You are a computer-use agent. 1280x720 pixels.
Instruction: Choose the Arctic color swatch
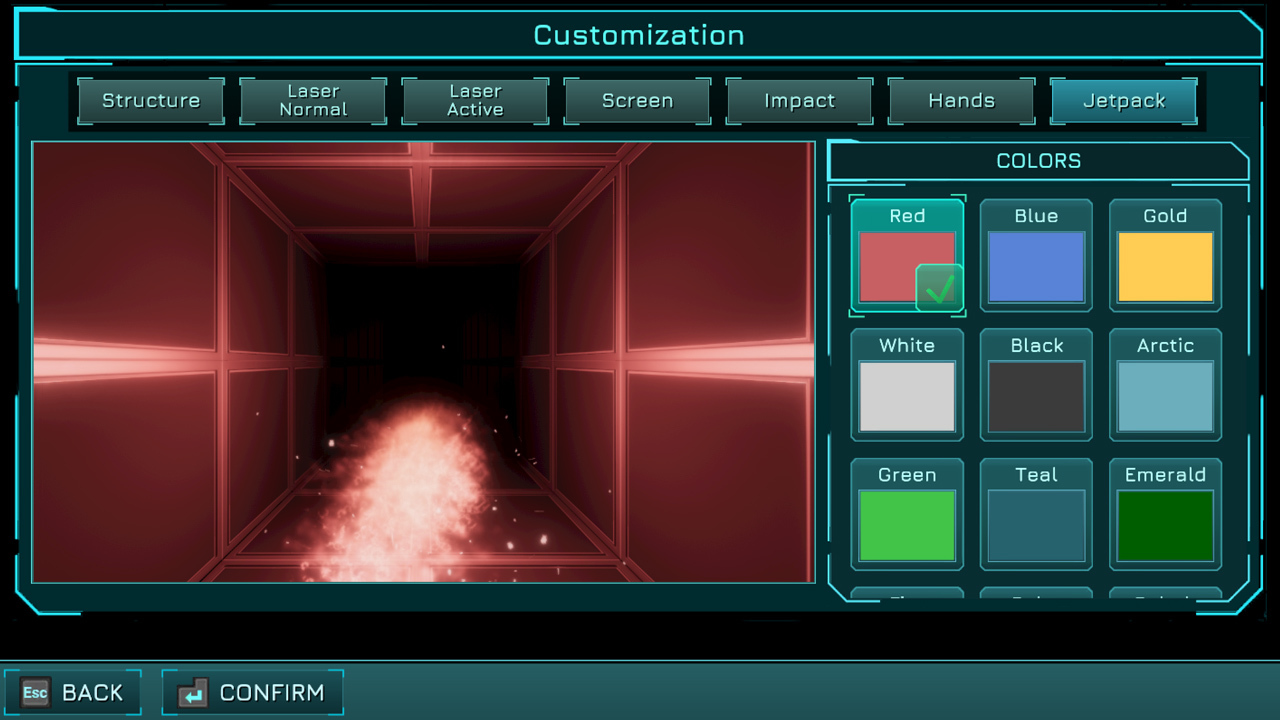1165,396
